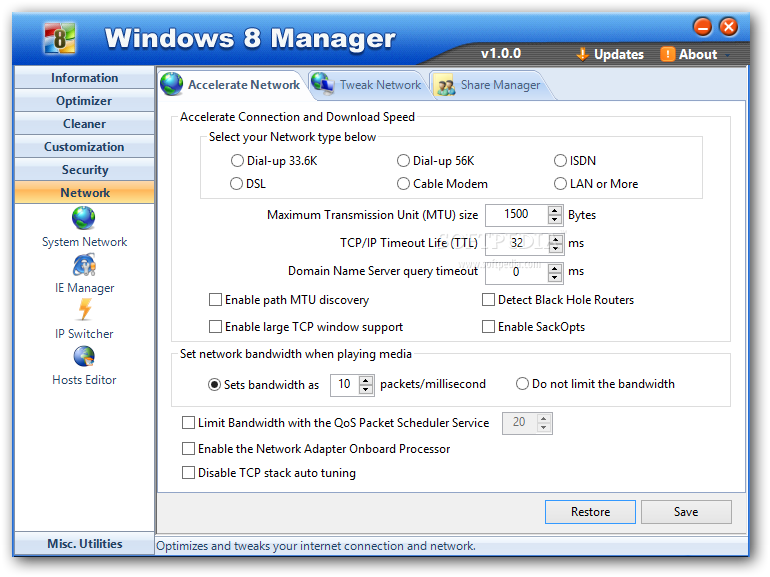Viewport: 770px width, 577px height.
Task: Click the Save button
Action: [686, 512]
